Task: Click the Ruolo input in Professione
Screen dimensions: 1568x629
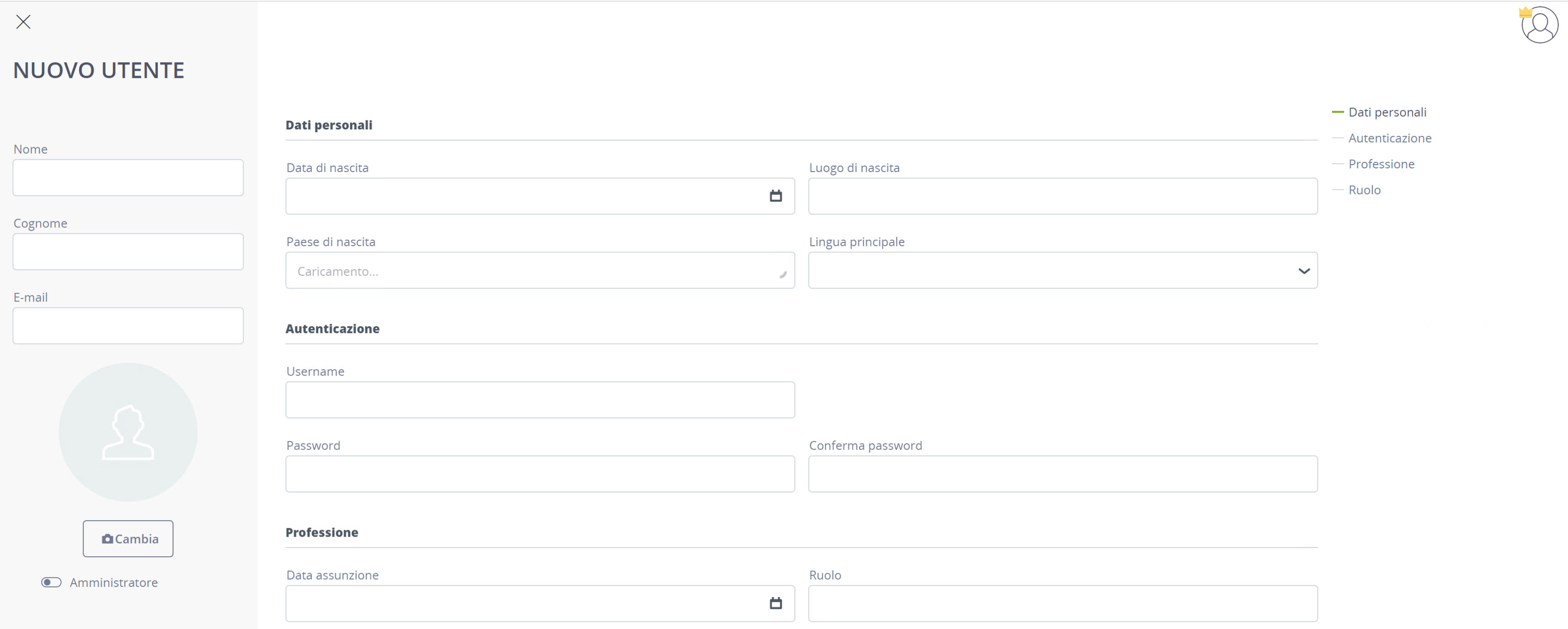Action: pyautogui.click(x=1063, y=603)
